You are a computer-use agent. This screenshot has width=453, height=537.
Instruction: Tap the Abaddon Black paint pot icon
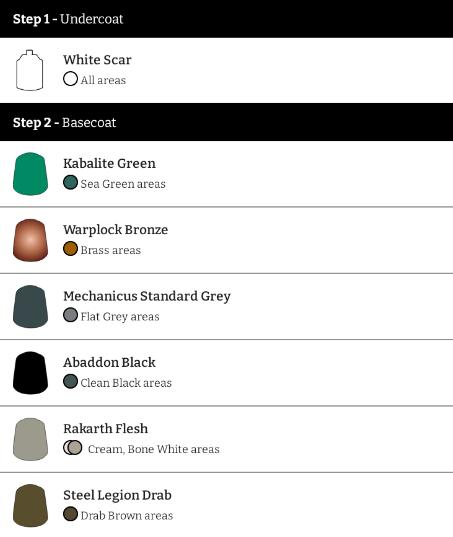[x=30, y=373]
